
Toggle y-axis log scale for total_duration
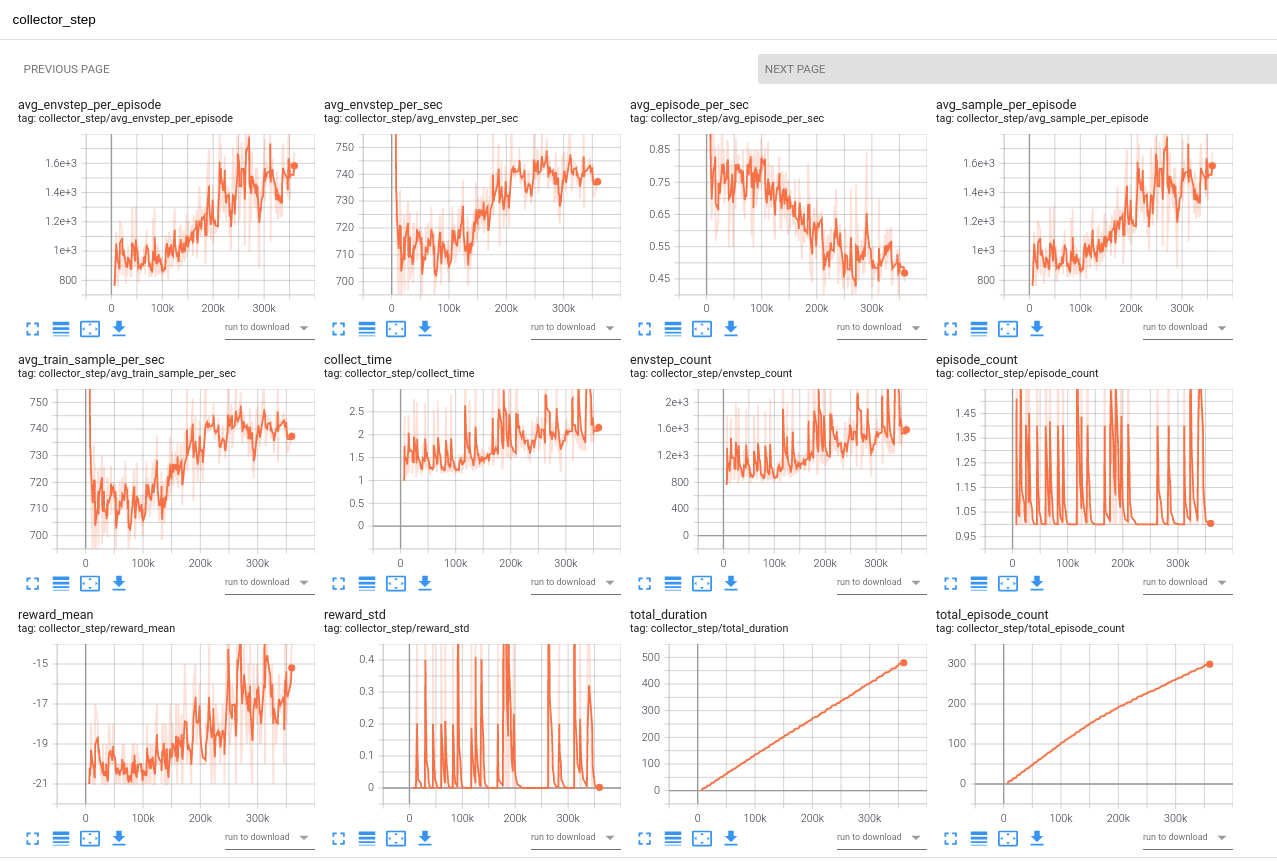click(x=673, y=838)
